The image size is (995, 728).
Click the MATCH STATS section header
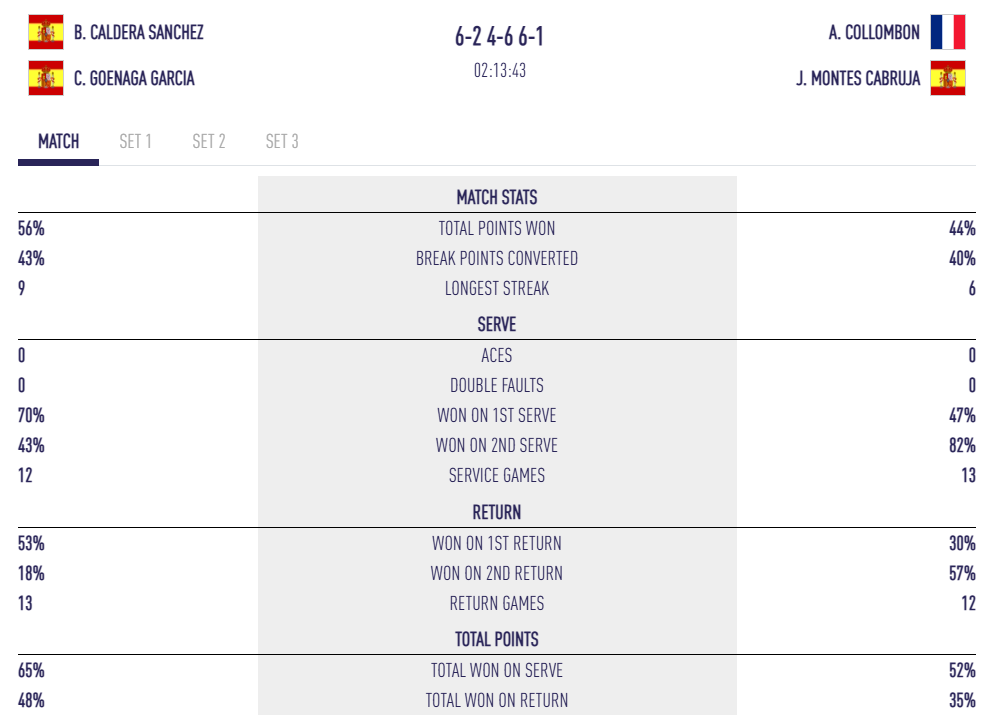[x=497, y=197]
